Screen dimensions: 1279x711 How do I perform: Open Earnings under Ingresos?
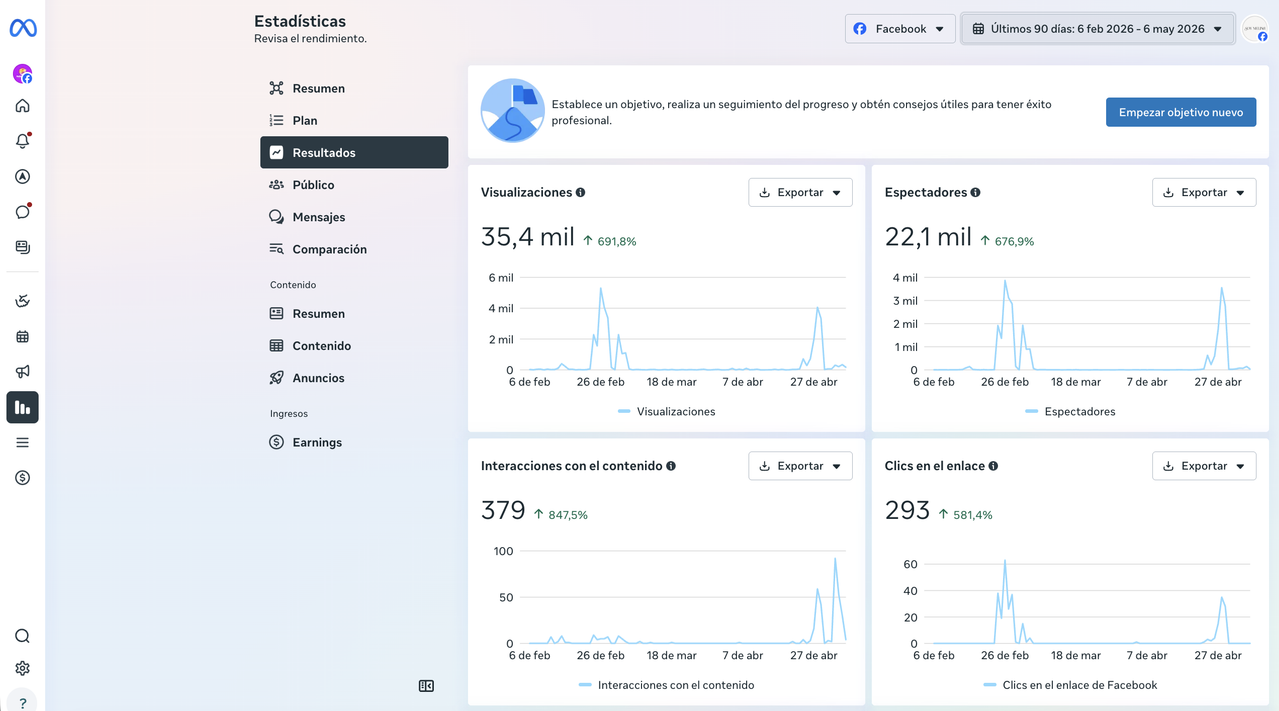[354, 442]
